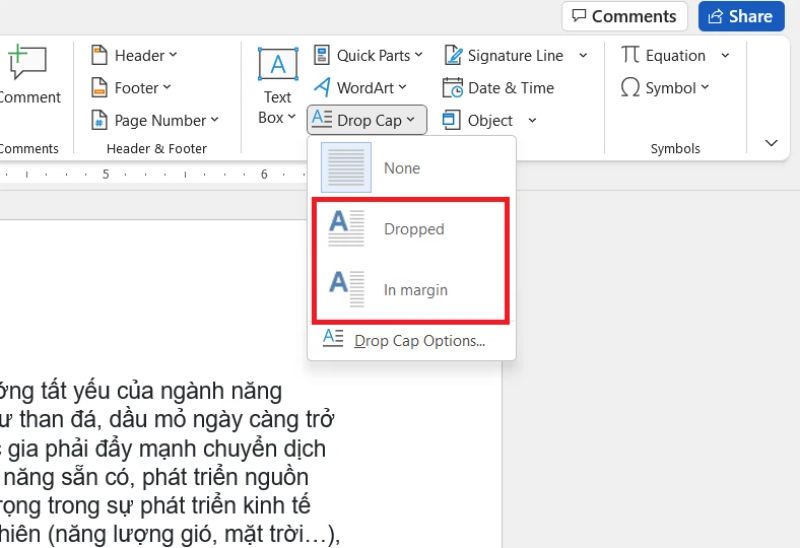Image resolution: width=800 pixels, height=548 pixels.
Task: Click the Object icon
Action: pyautogui.click(x=452, y=120)
